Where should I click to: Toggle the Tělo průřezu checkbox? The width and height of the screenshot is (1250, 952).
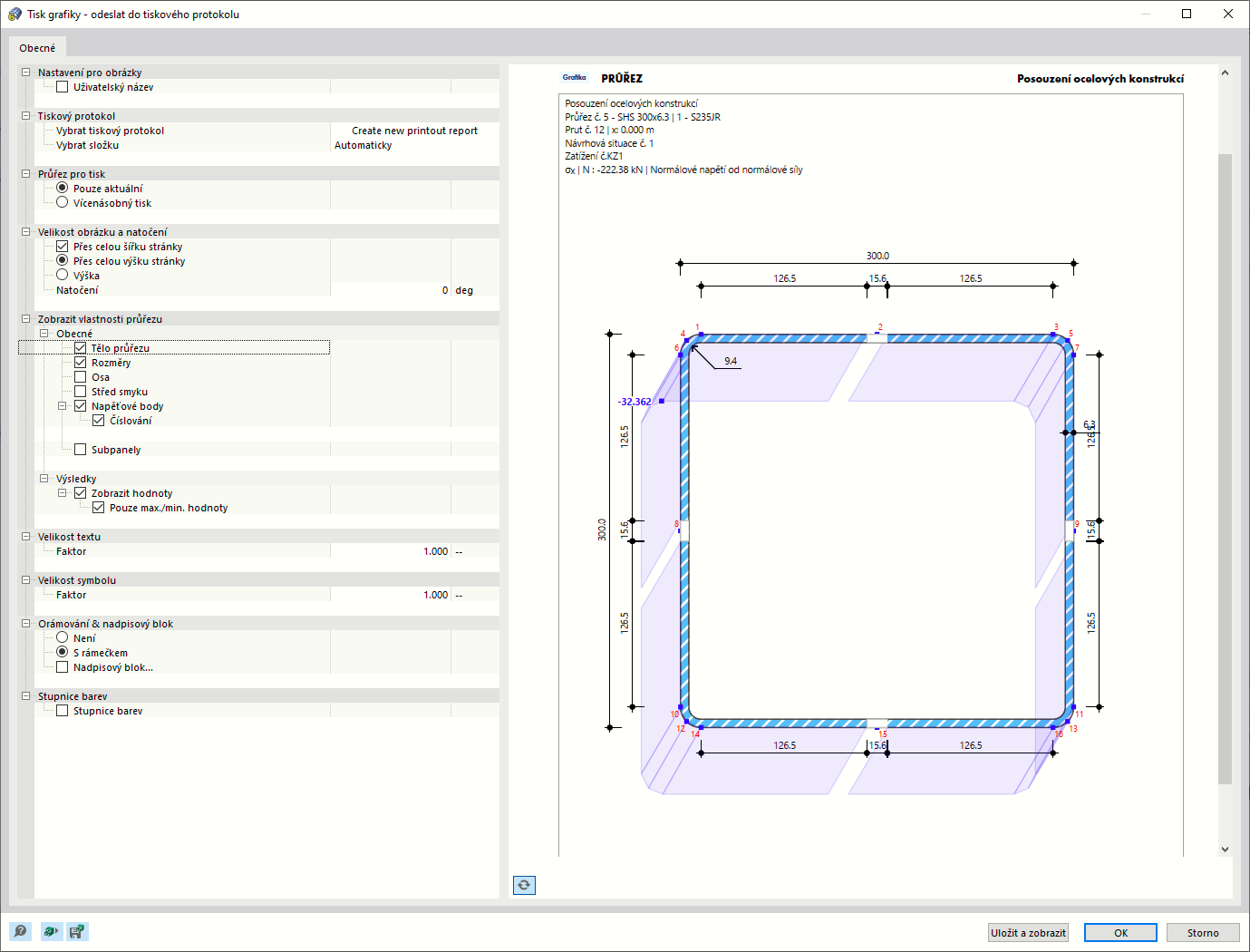81,348
